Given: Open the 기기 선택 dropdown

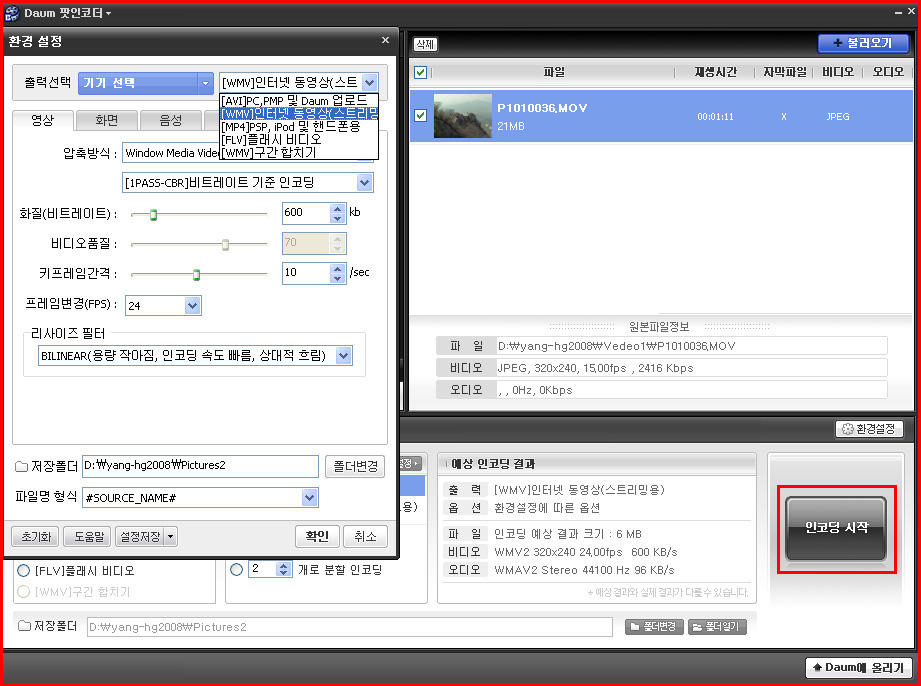Looking at the screenshot, I should click(146, 83).
